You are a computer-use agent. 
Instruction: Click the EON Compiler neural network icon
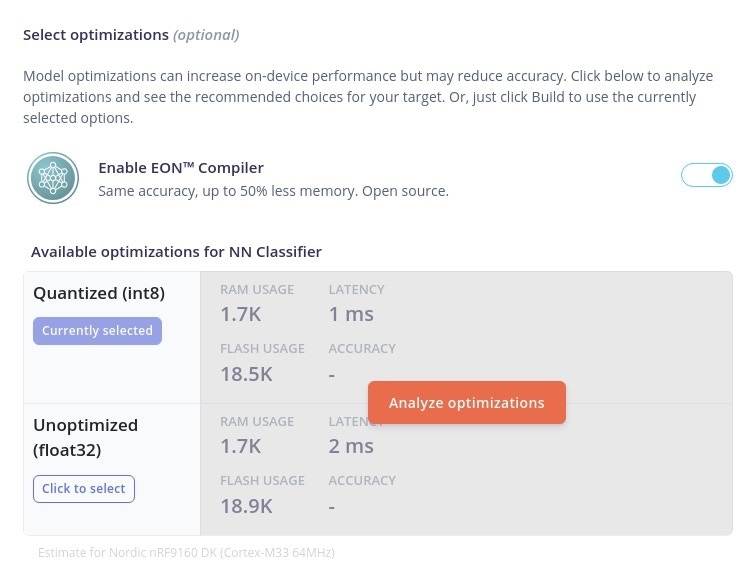pos(53,178)
